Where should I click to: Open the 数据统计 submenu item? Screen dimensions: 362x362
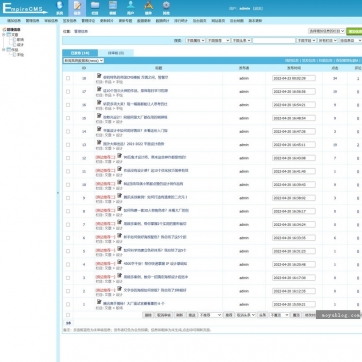click(162, 21)
